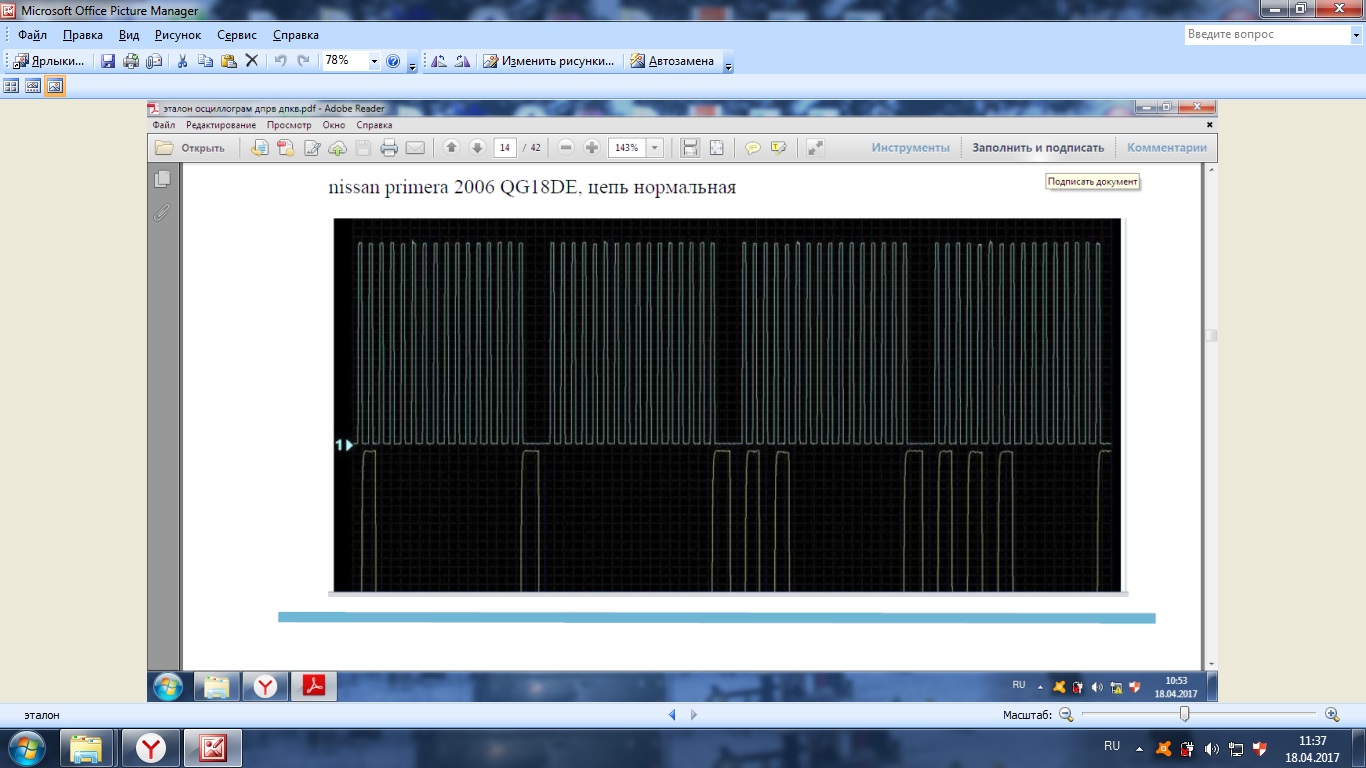Click the эталон status bar text

coord(42,715)
